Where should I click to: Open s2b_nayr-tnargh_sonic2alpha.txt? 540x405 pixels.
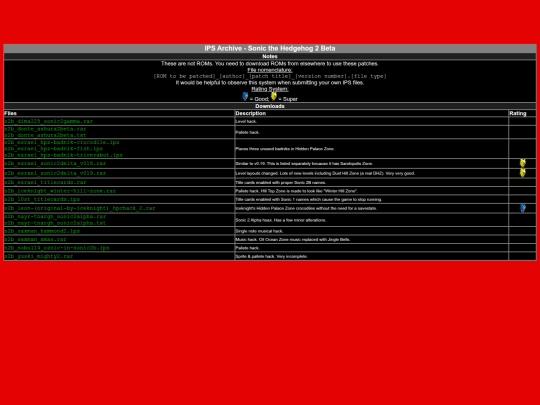tap(55, 222)
